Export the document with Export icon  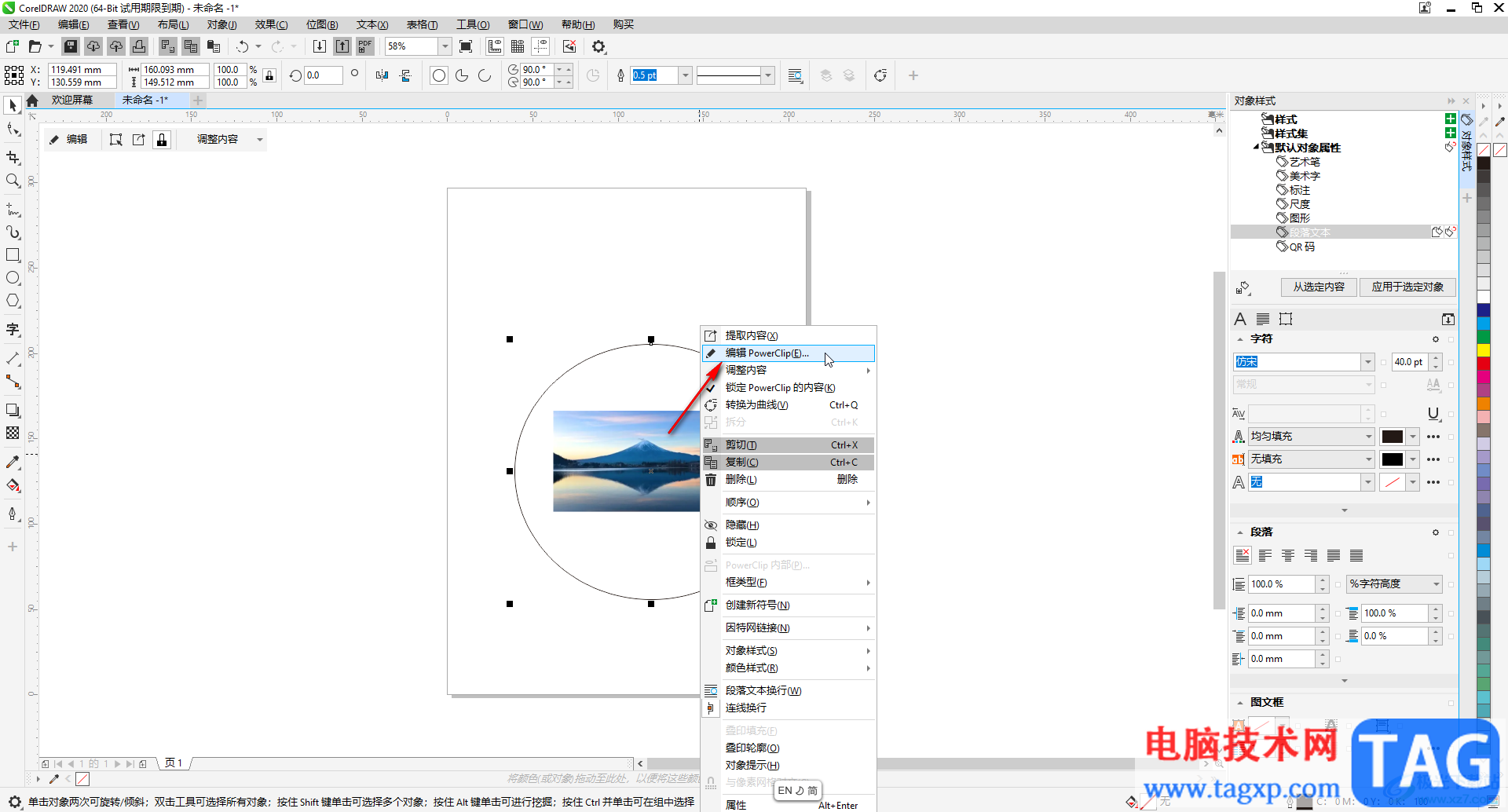(342, 46)
